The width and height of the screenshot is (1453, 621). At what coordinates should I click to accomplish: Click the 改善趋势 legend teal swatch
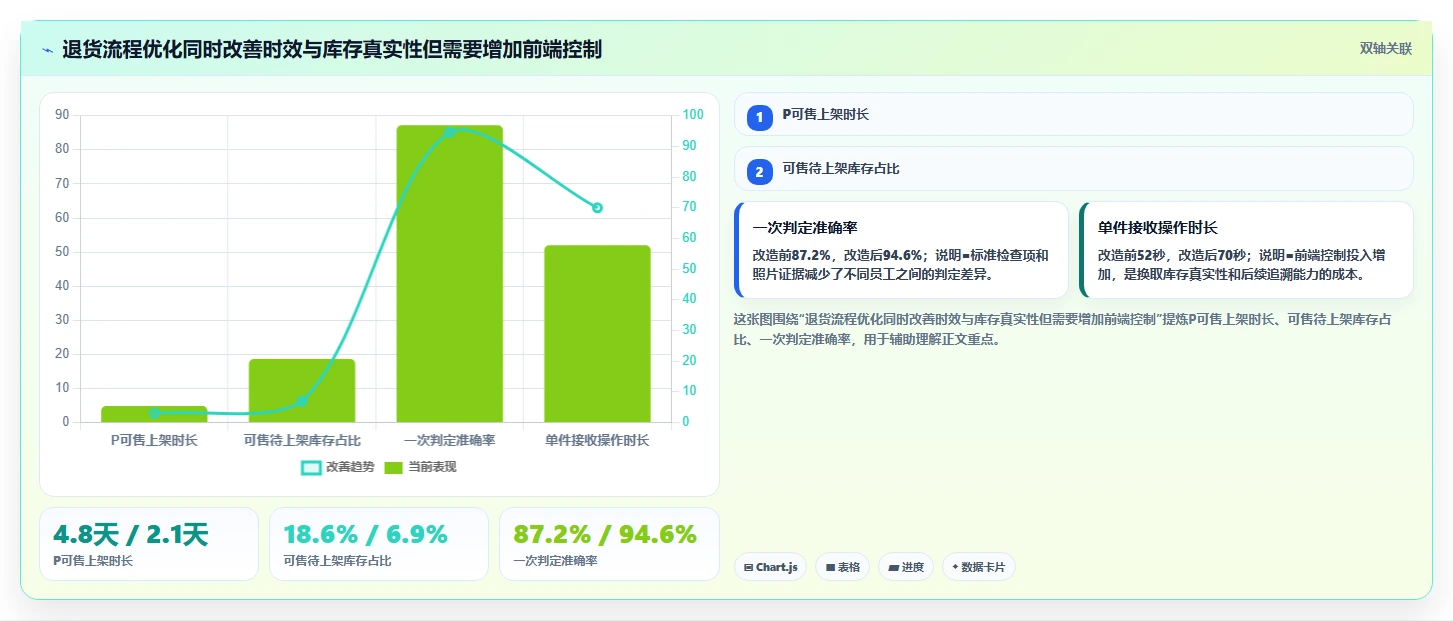point(312,467)
